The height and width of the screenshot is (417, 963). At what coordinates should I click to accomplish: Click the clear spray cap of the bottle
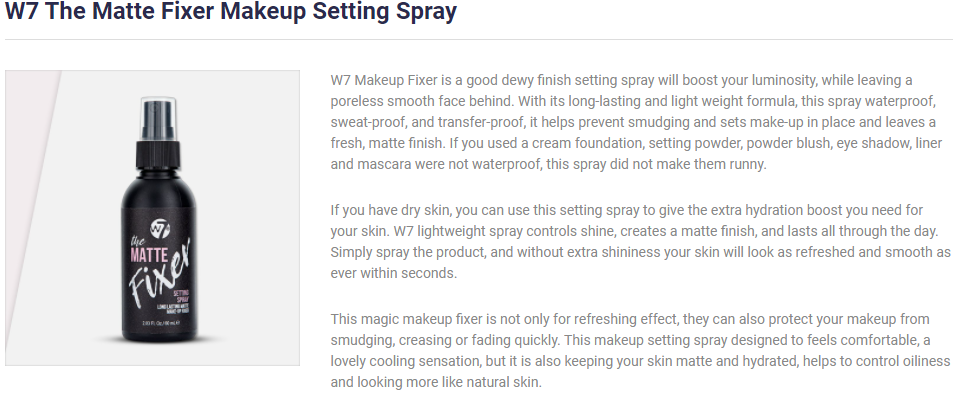click(x=158, y=118)
